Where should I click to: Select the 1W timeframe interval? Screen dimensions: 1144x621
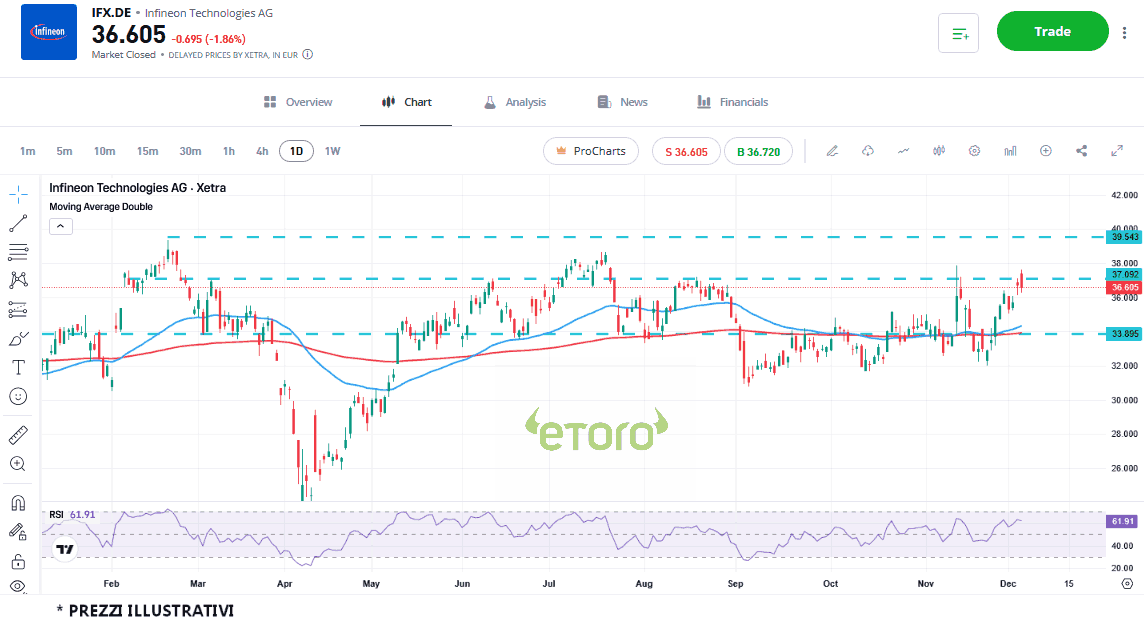(x=332, y=151)
